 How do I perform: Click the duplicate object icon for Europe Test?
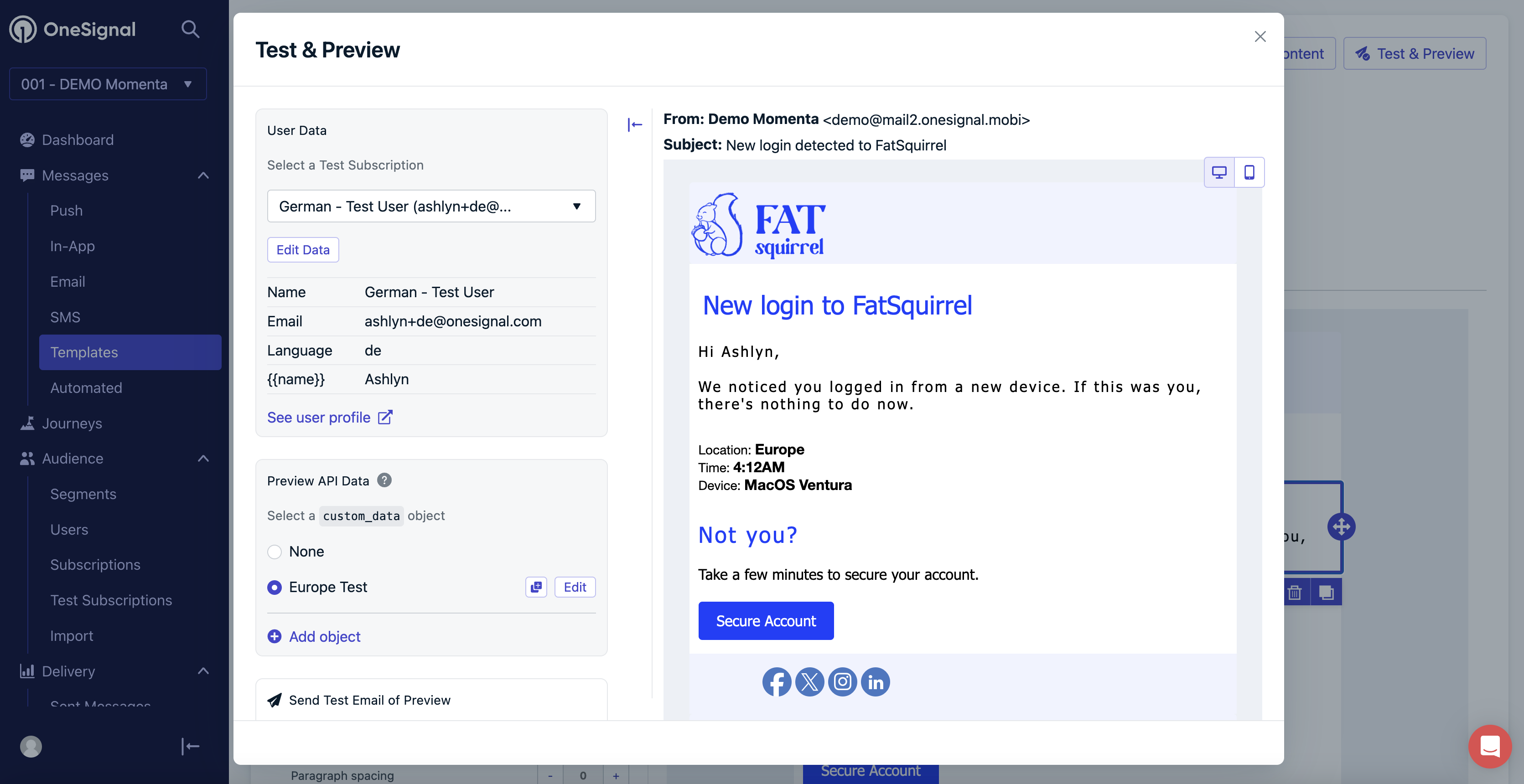537,587
